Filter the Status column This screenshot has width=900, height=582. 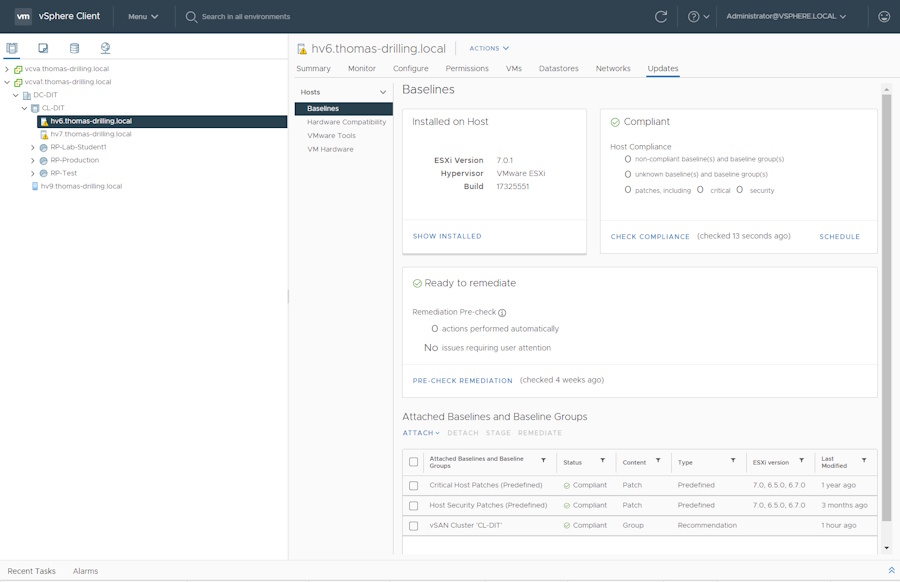602,460
